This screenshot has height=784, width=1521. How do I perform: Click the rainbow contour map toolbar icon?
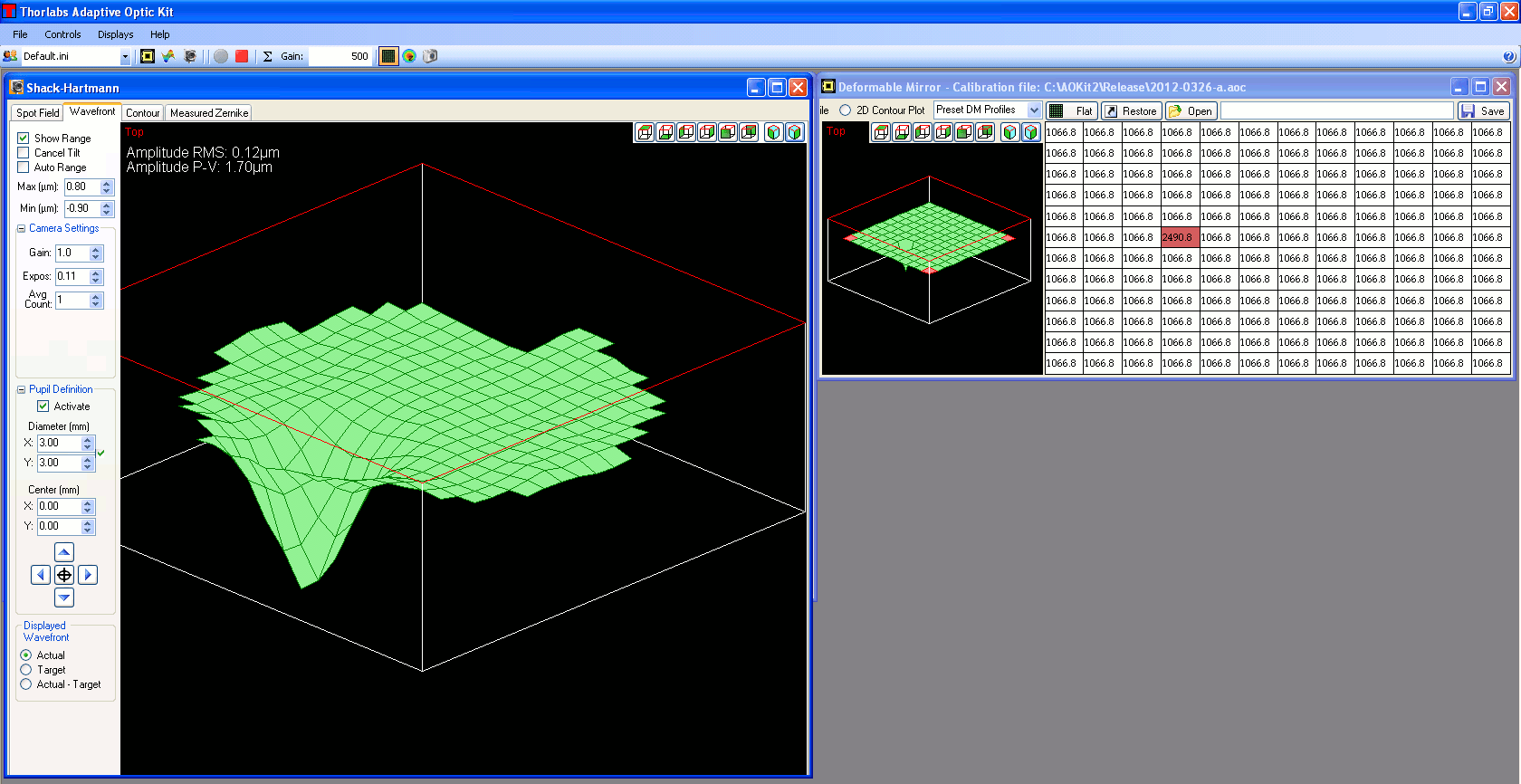409,56
